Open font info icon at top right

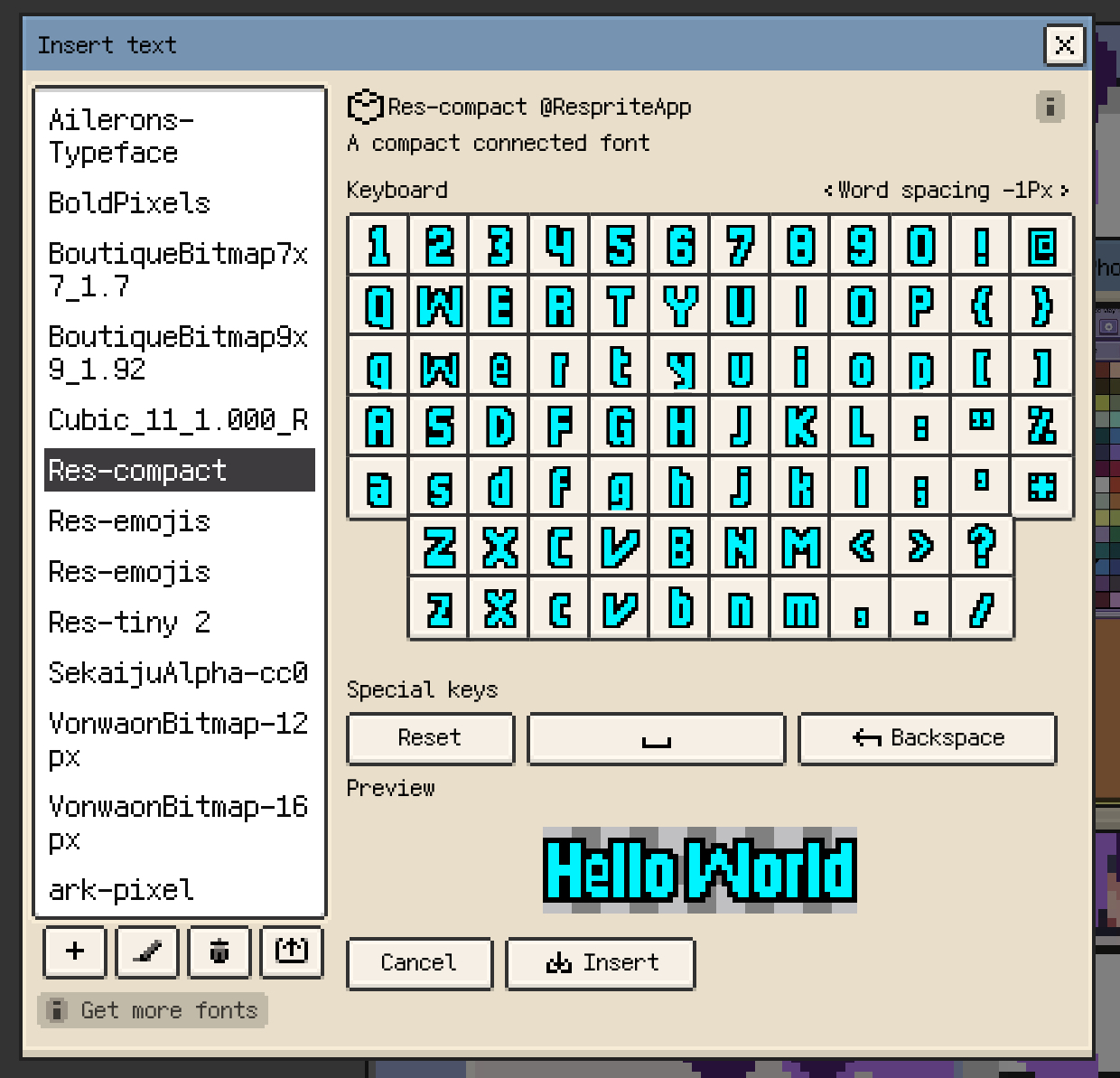pos(1050,107)
